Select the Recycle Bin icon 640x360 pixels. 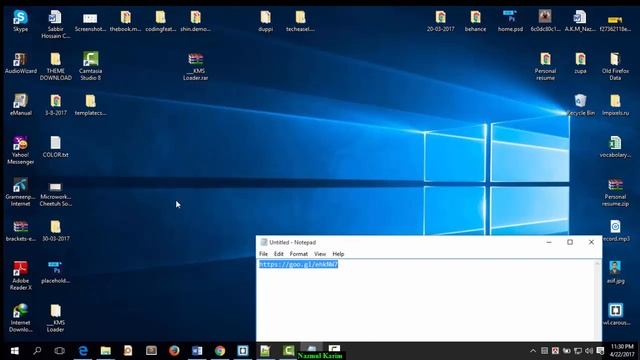pyautogui.click(x=580, y=105)
